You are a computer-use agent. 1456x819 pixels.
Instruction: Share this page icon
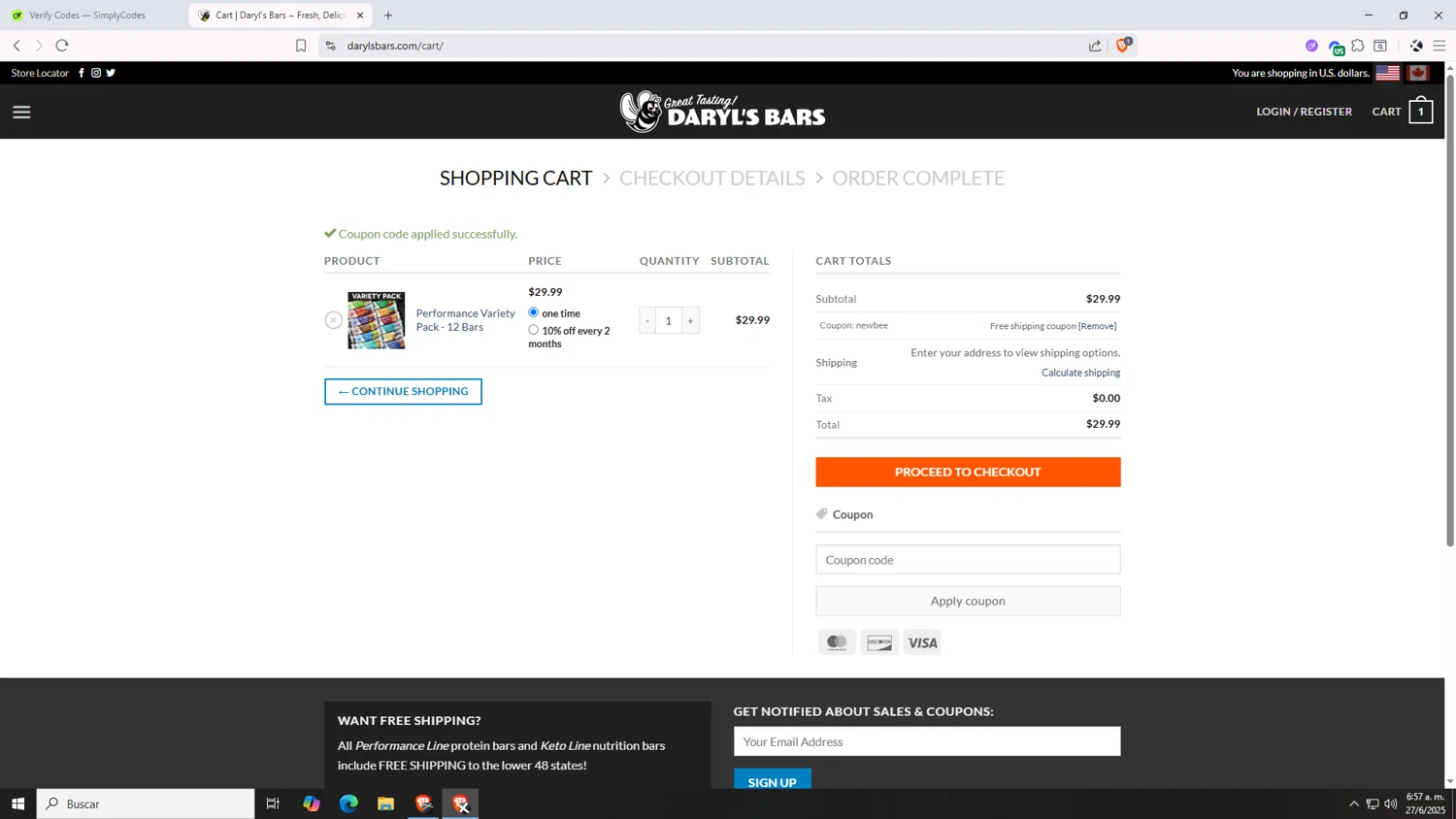(1095, 46)
